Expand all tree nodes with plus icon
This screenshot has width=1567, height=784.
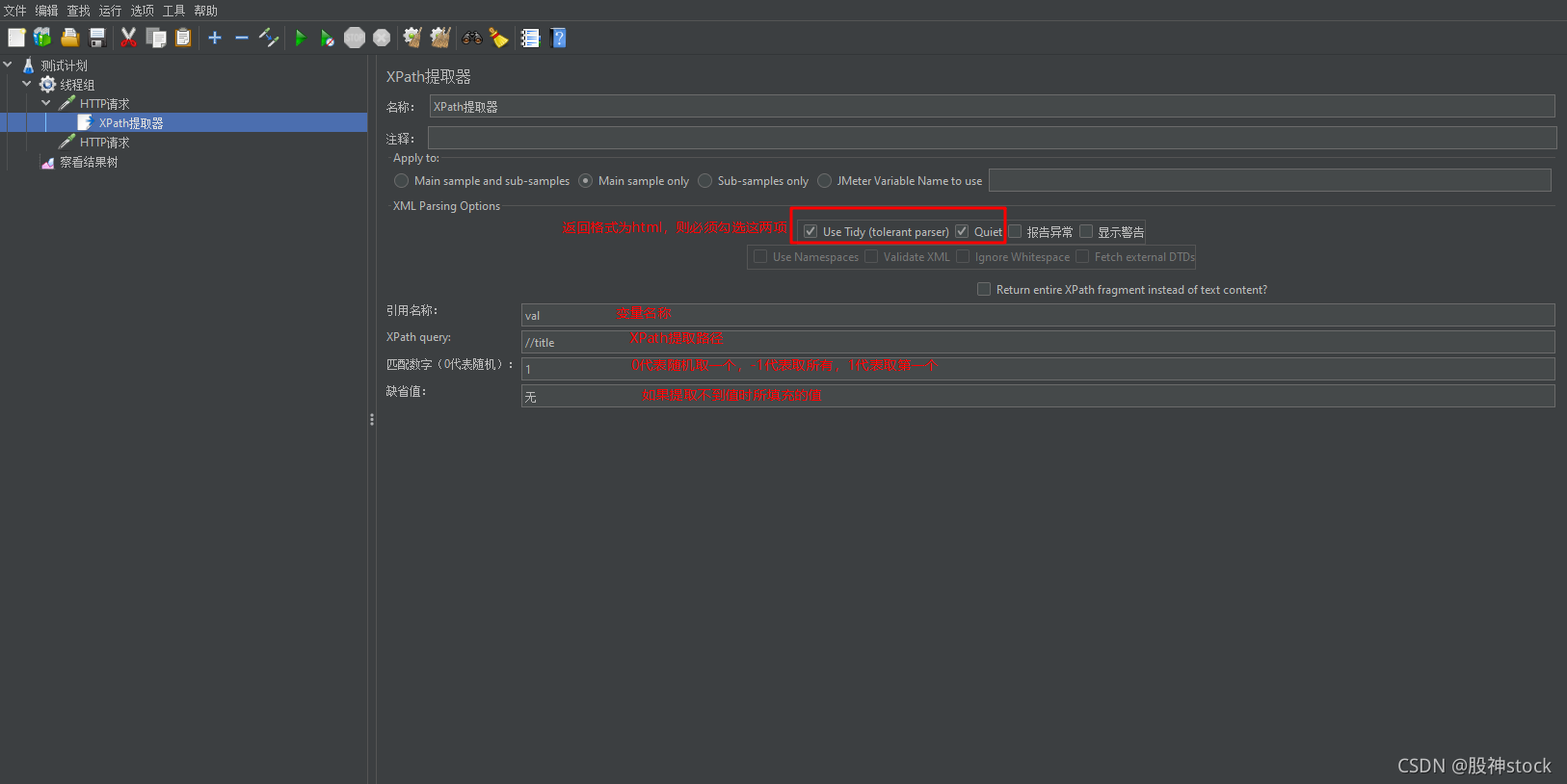215,38
